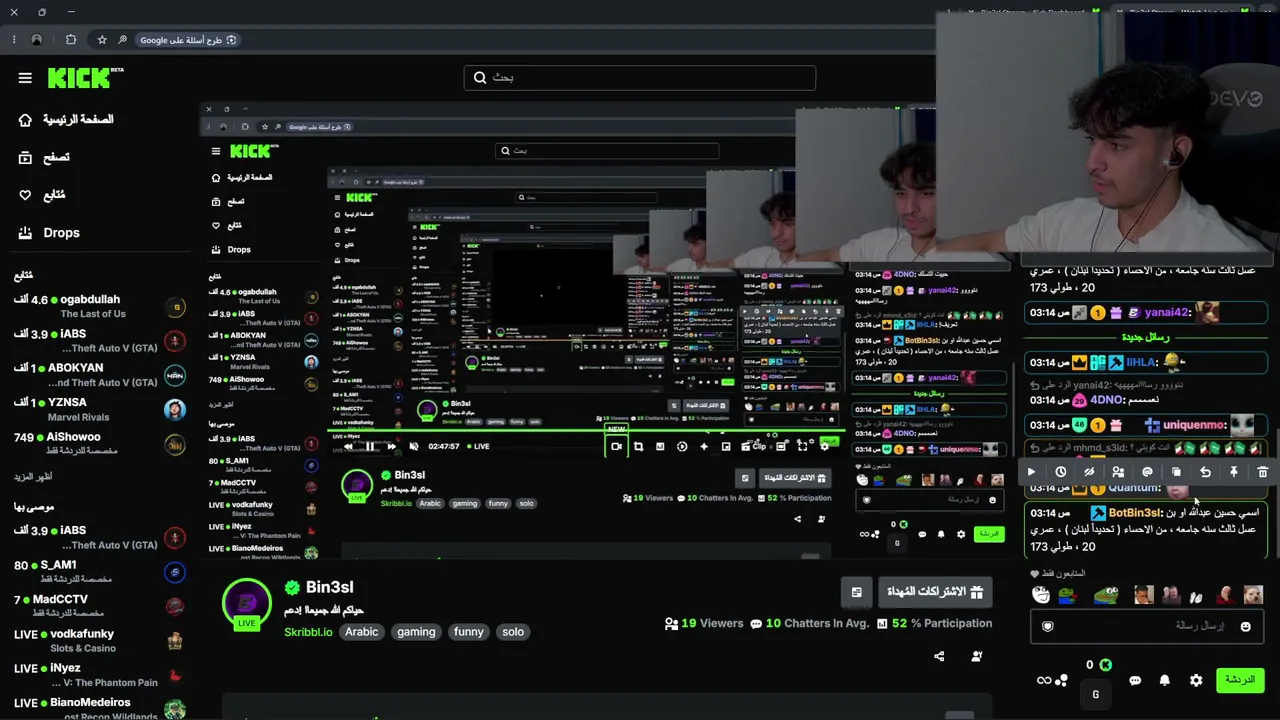Open iNyez's channel in the main sidebar
Image resolution: width=1280 pixels, height=720 pixels.
99,675
